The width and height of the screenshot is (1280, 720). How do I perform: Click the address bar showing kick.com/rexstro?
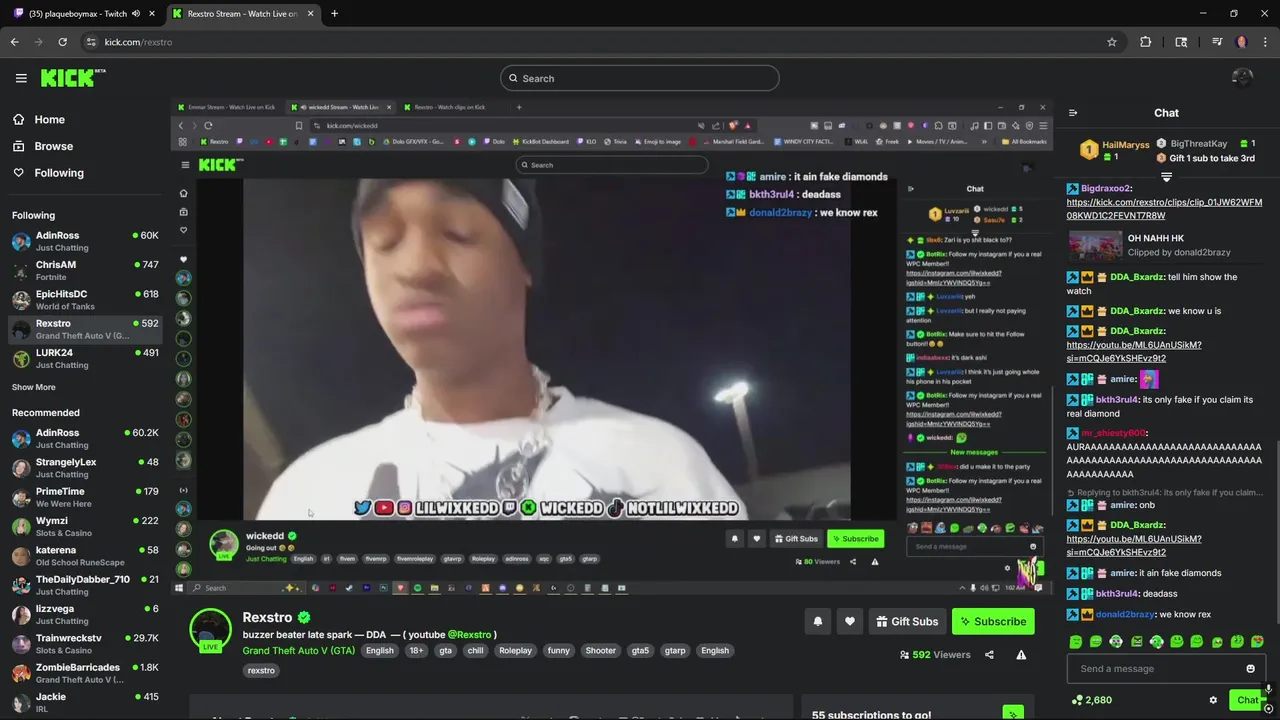(x=600, y=42)
